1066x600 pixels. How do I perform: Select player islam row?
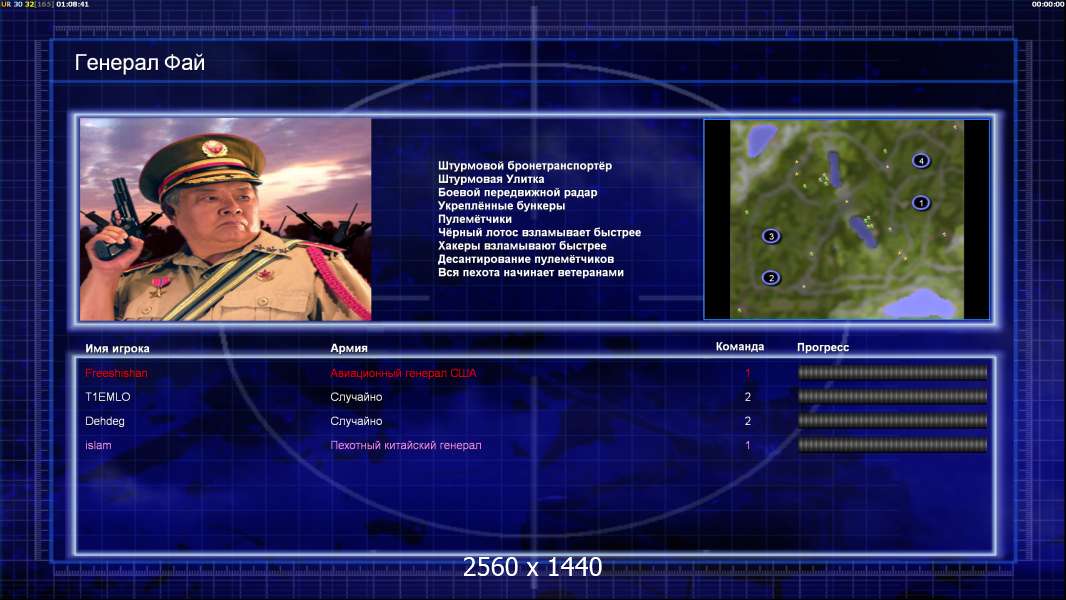coord(535,446)
